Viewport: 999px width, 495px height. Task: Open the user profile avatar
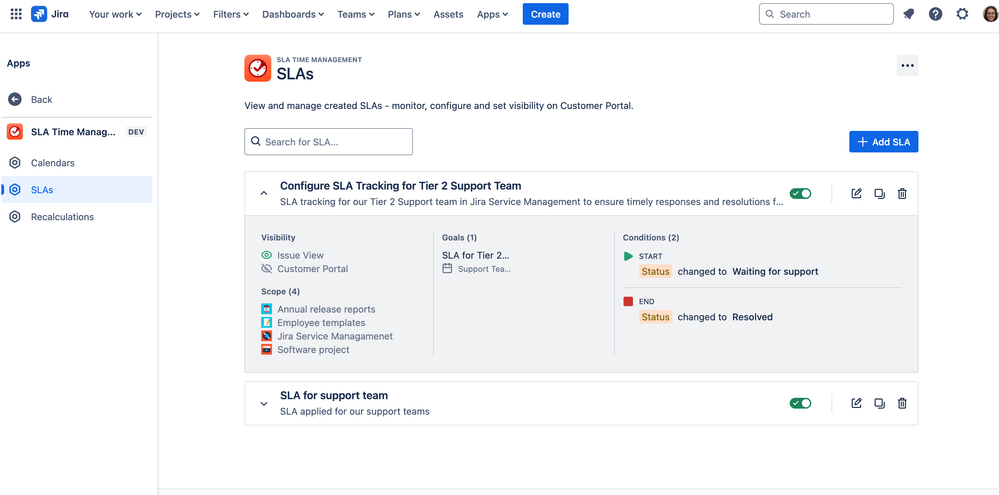coord(991,14)
